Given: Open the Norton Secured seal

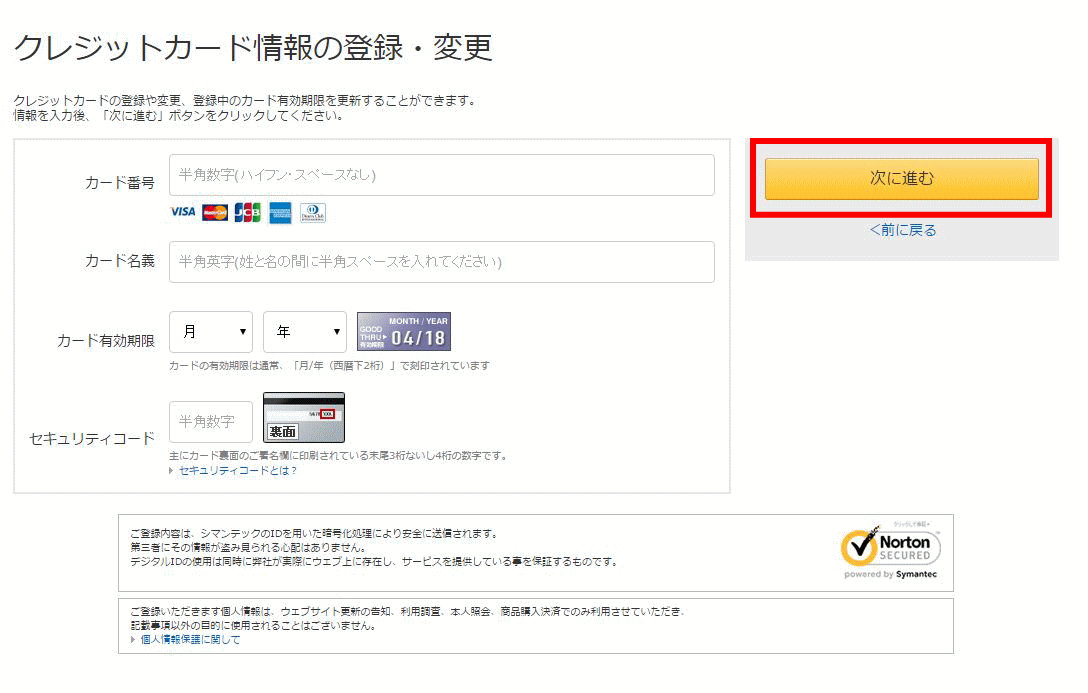Looking at the screenshot, I should click(890, 551).
